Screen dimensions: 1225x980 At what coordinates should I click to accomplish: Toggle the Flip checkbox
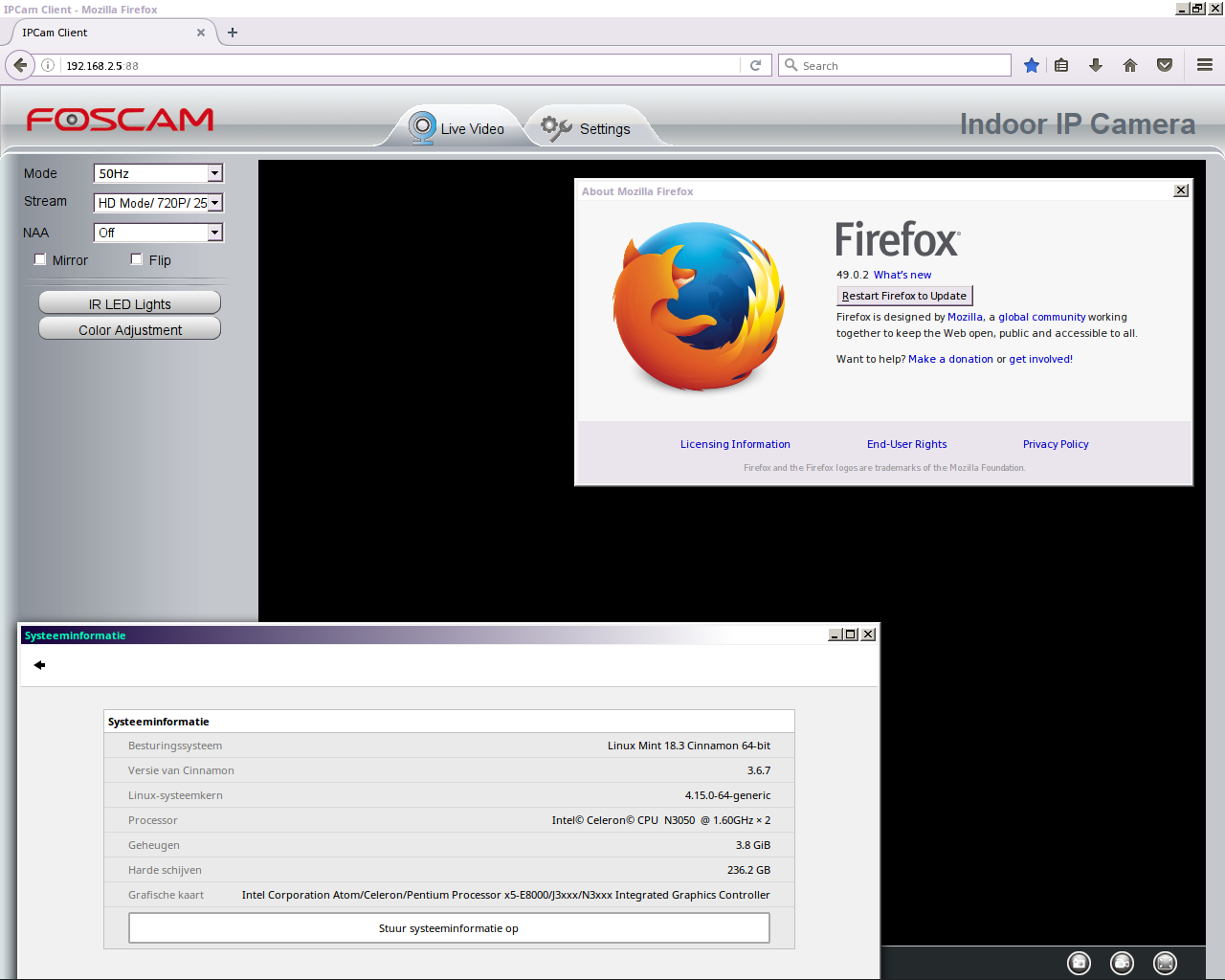tap(137, 259)
